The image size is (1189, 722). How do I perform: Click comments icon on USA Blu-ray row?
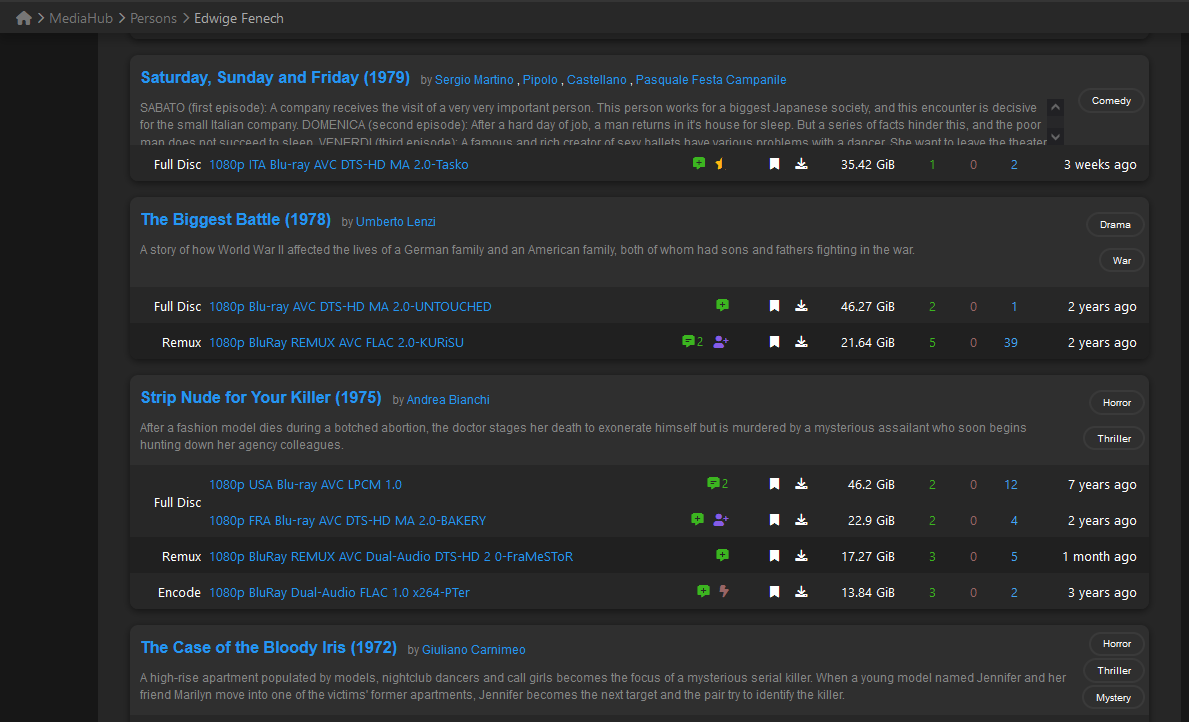[x=717, y=483]
